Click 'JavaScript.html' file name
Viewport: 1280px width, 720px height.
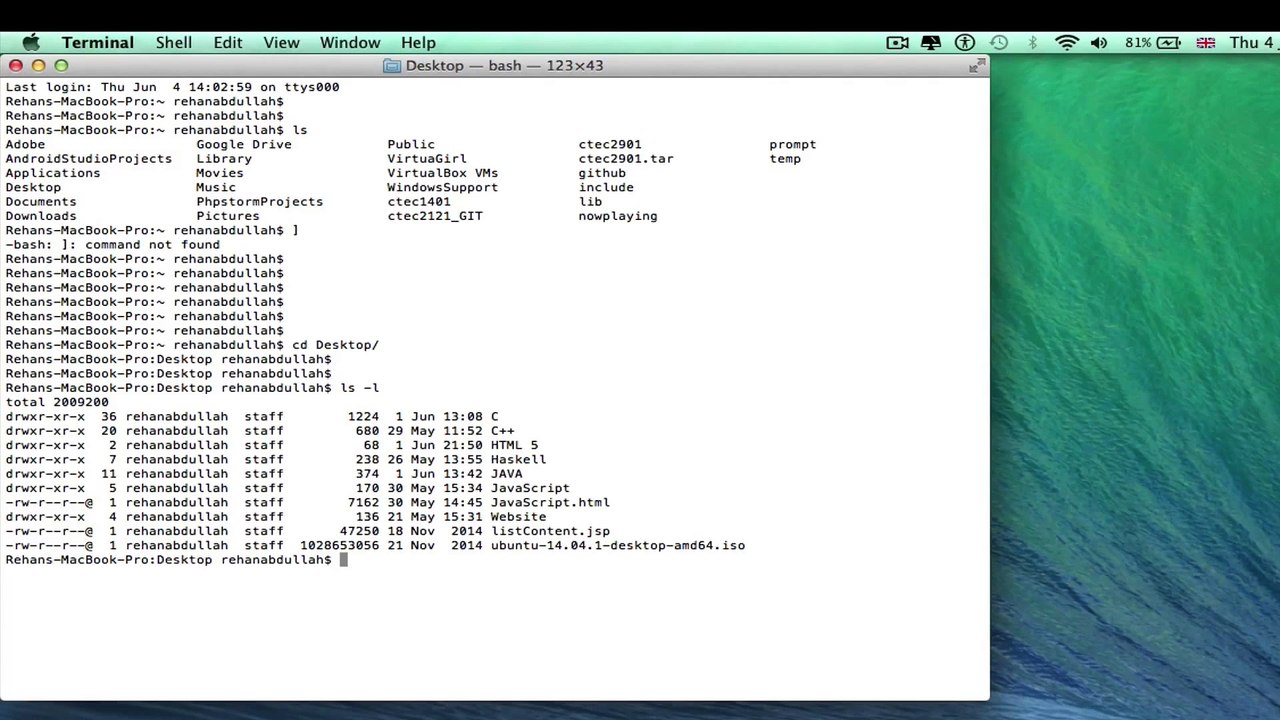click(551, 503)
